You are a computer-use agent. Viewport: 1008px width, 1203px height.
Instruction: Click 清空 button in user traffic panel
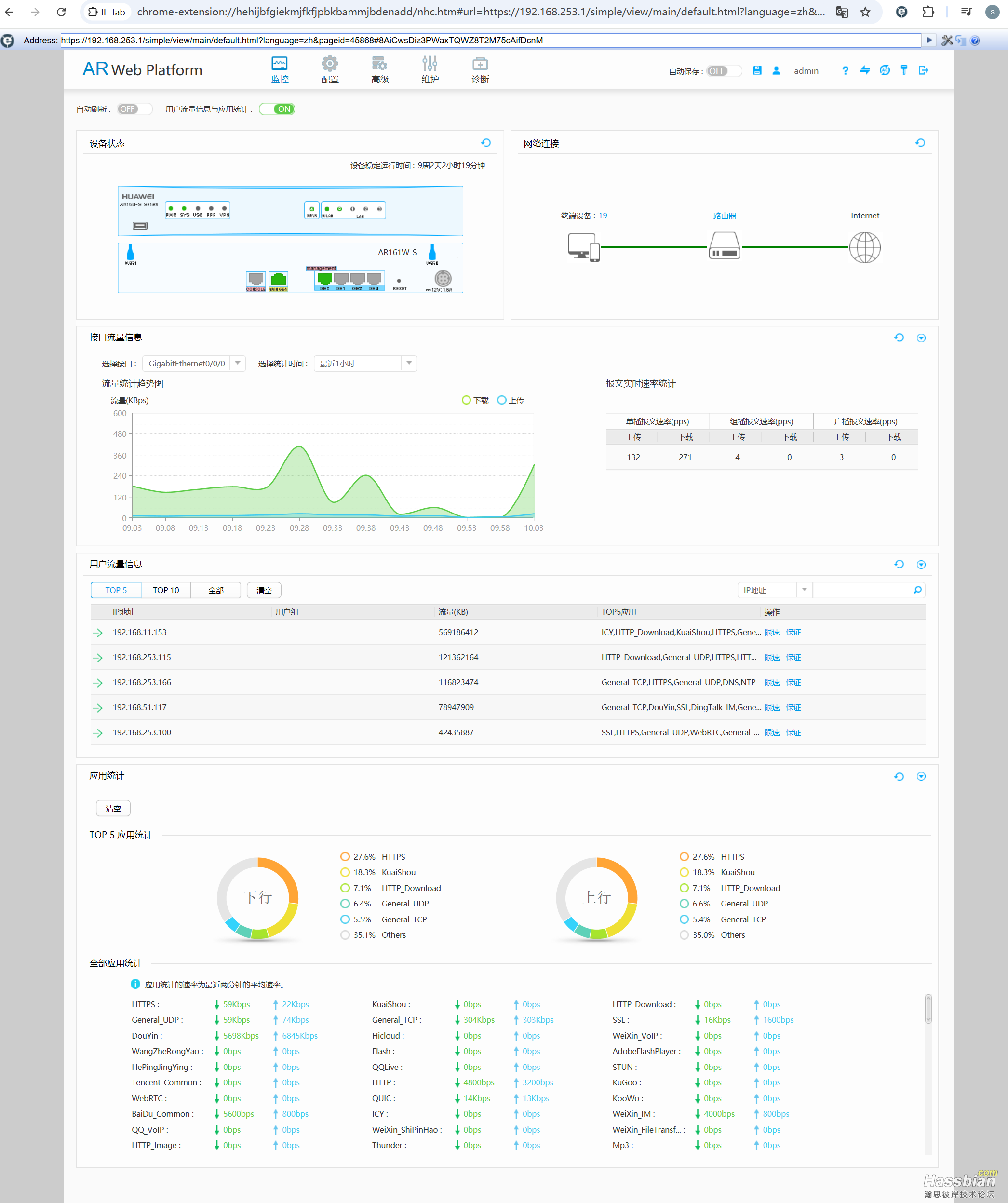(264, 590)
